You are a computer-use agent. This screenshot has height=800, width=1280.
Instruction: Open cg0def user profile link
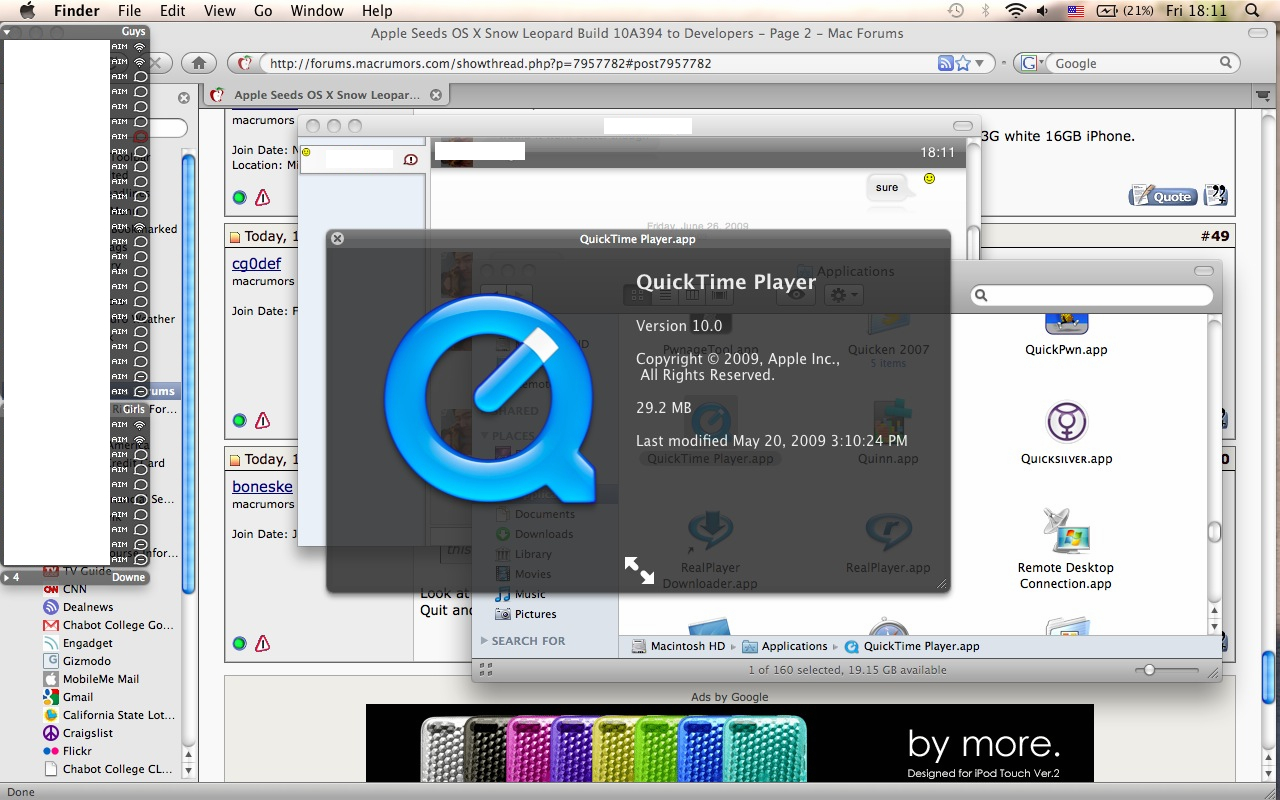[257, 264]
